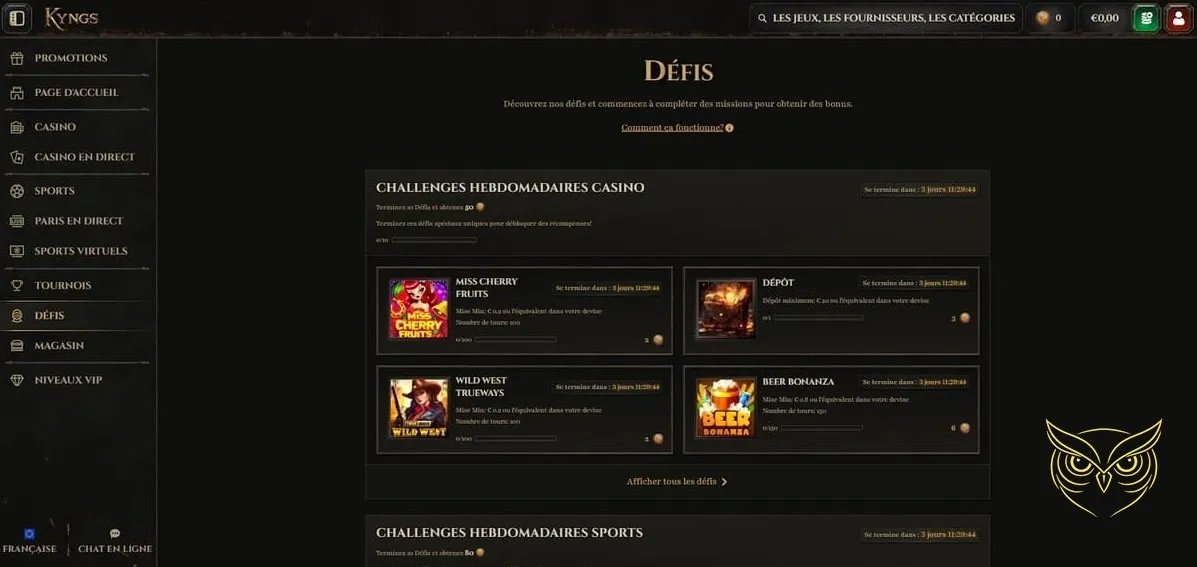The width and height of the screenshot is (1197, 567).
Task: Open Magasin menu label
Action: pyautogui.click(x=59, y=345)
